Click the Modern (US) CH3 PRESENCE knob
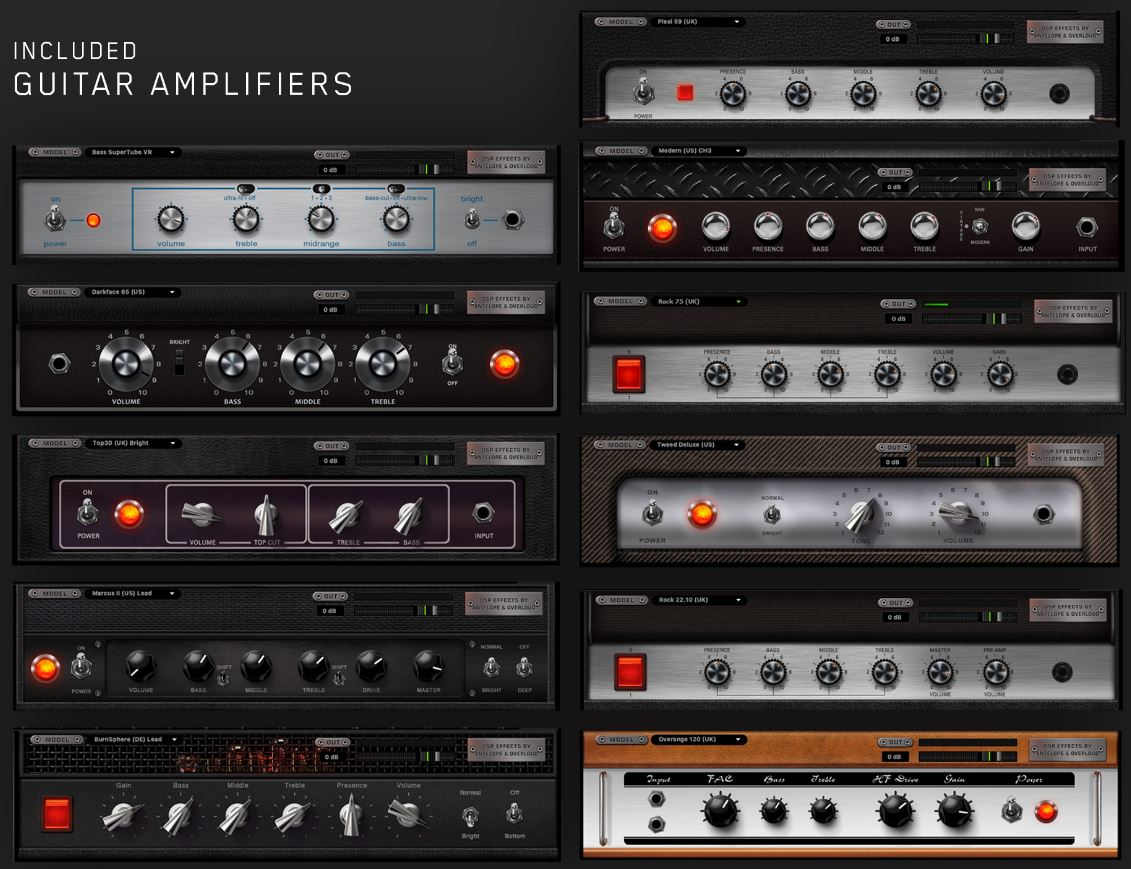The height and width of the screenshot is (869, 1131). 767,226
